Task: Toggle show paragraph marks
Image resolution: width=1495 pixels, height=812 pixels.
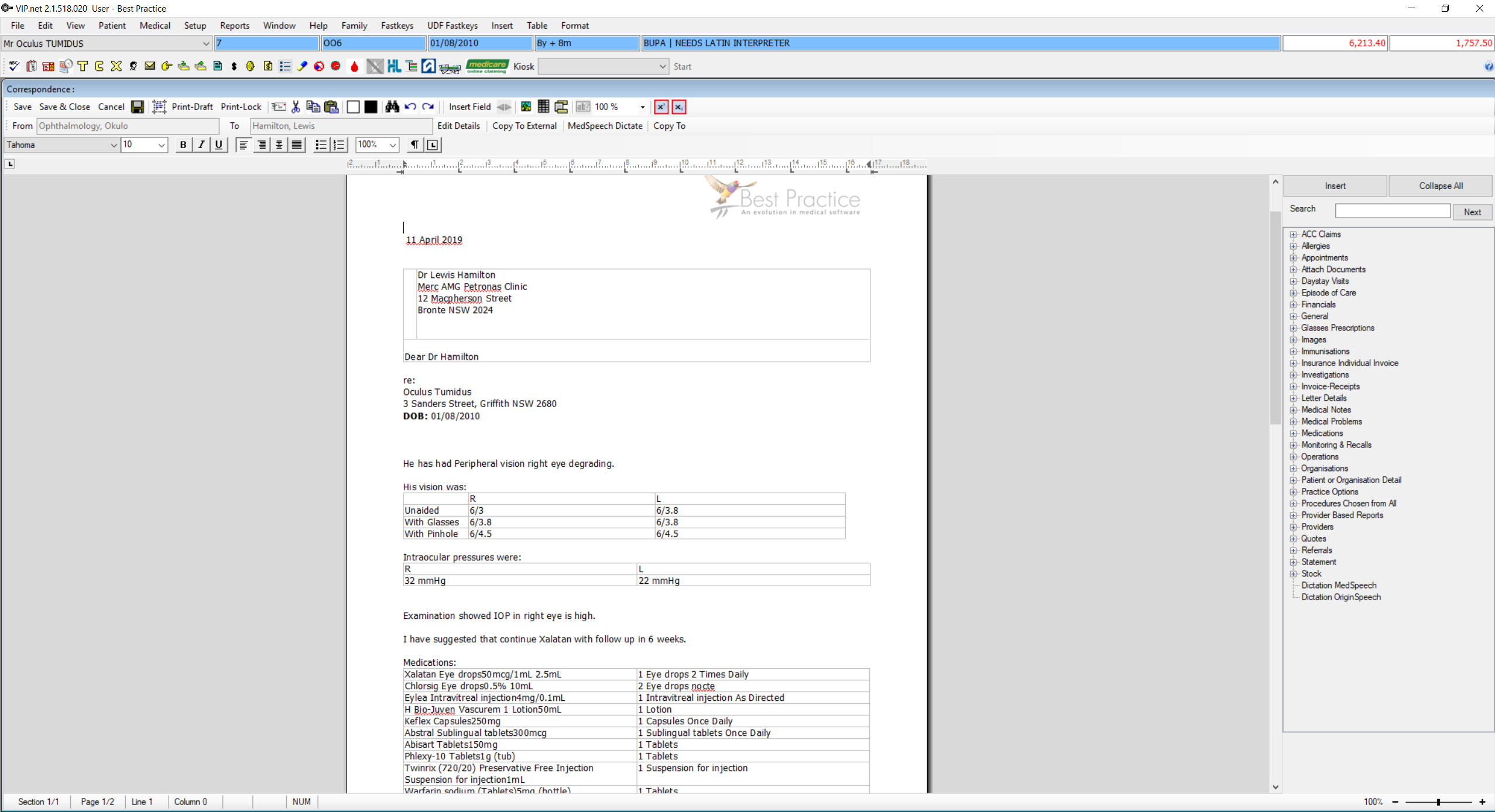Action: click(414, 144)
